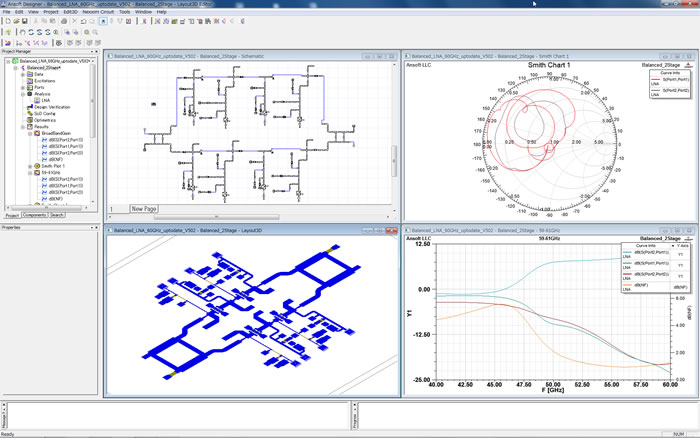Click the Excitations icon in project tree
This screenshot has height=438, width=700.
pyautogui.click(x=30, y=81)
